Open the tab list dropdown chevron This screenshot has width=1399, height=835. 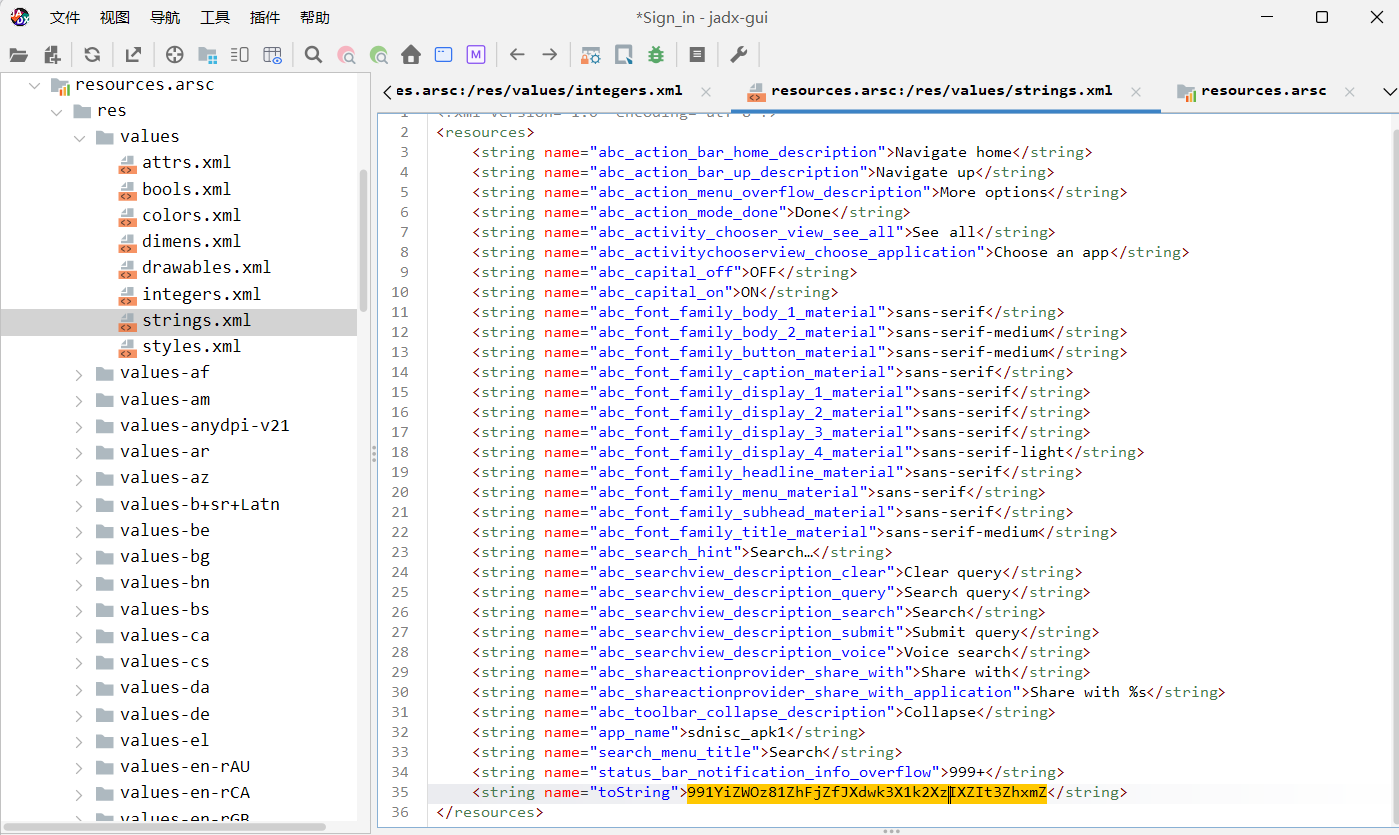(x=1389, y=92)
